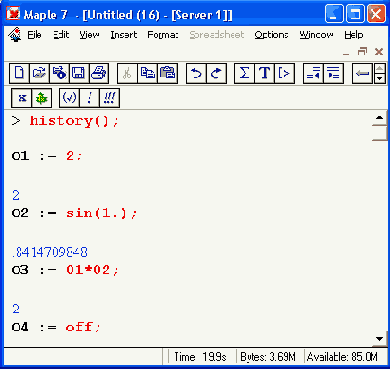Insert an execution group with the [> icon
Image resolution: width=390 pixels, height=369 pixels.
click(284, 73)
